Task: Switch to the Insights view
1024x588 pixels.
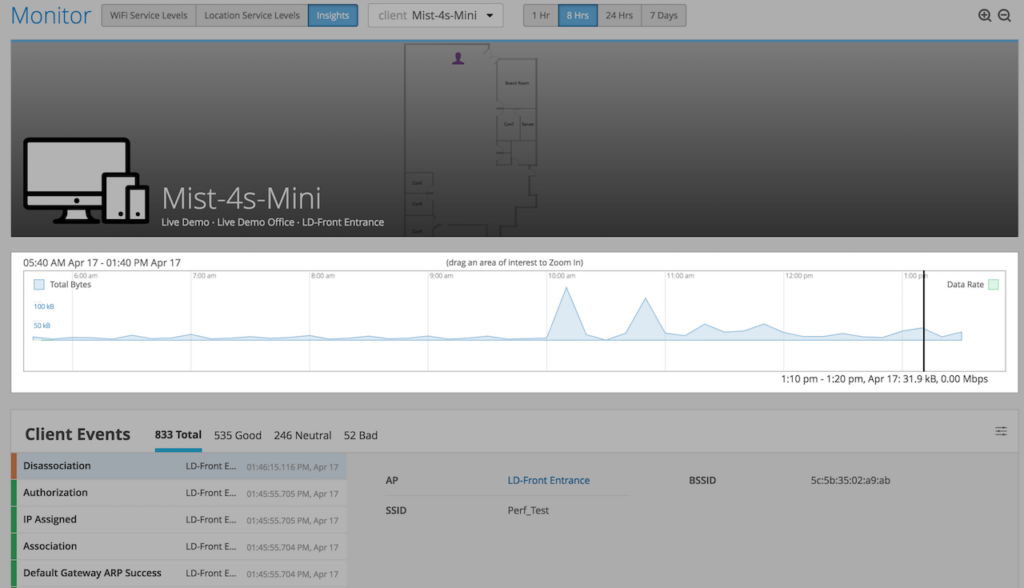Action: [x=333, y=15]
